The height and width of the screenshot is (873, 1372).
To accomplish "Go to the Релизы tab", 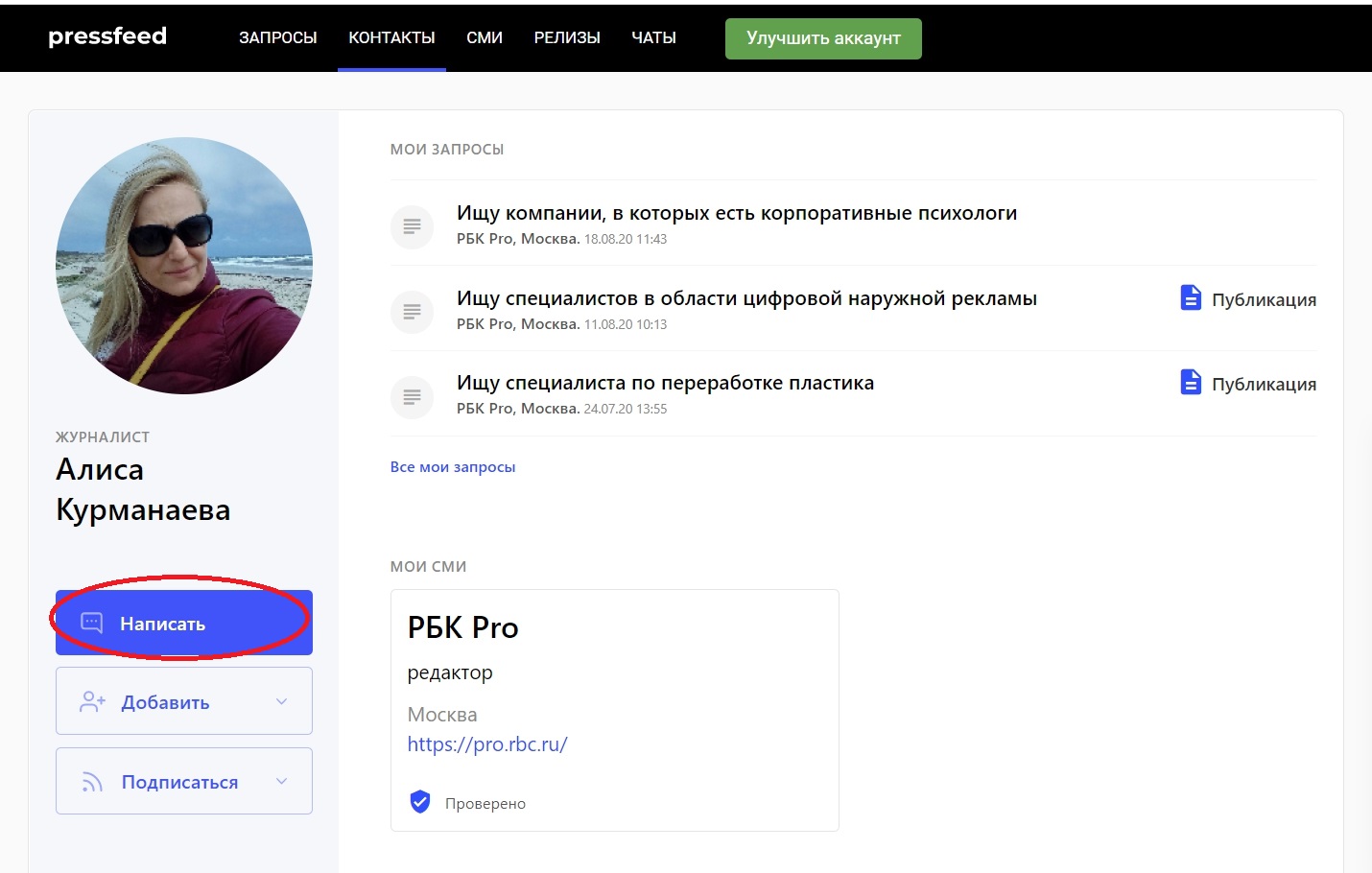I will [567, 38].
